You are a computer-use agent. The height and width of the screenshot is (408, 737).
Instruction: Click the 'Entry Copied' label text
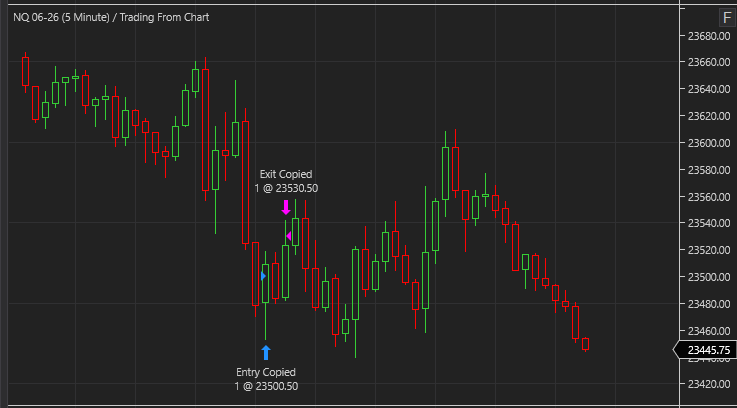pos(266,372)
